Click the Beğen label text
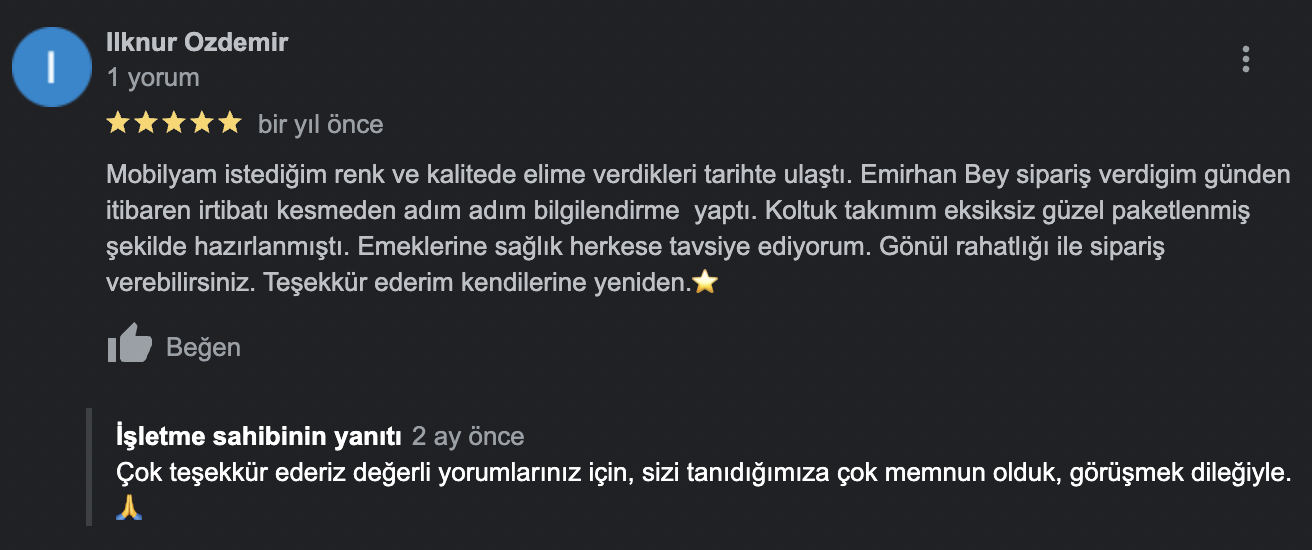This screenshot has height=550, width=1312. click(x=203, y=347)
